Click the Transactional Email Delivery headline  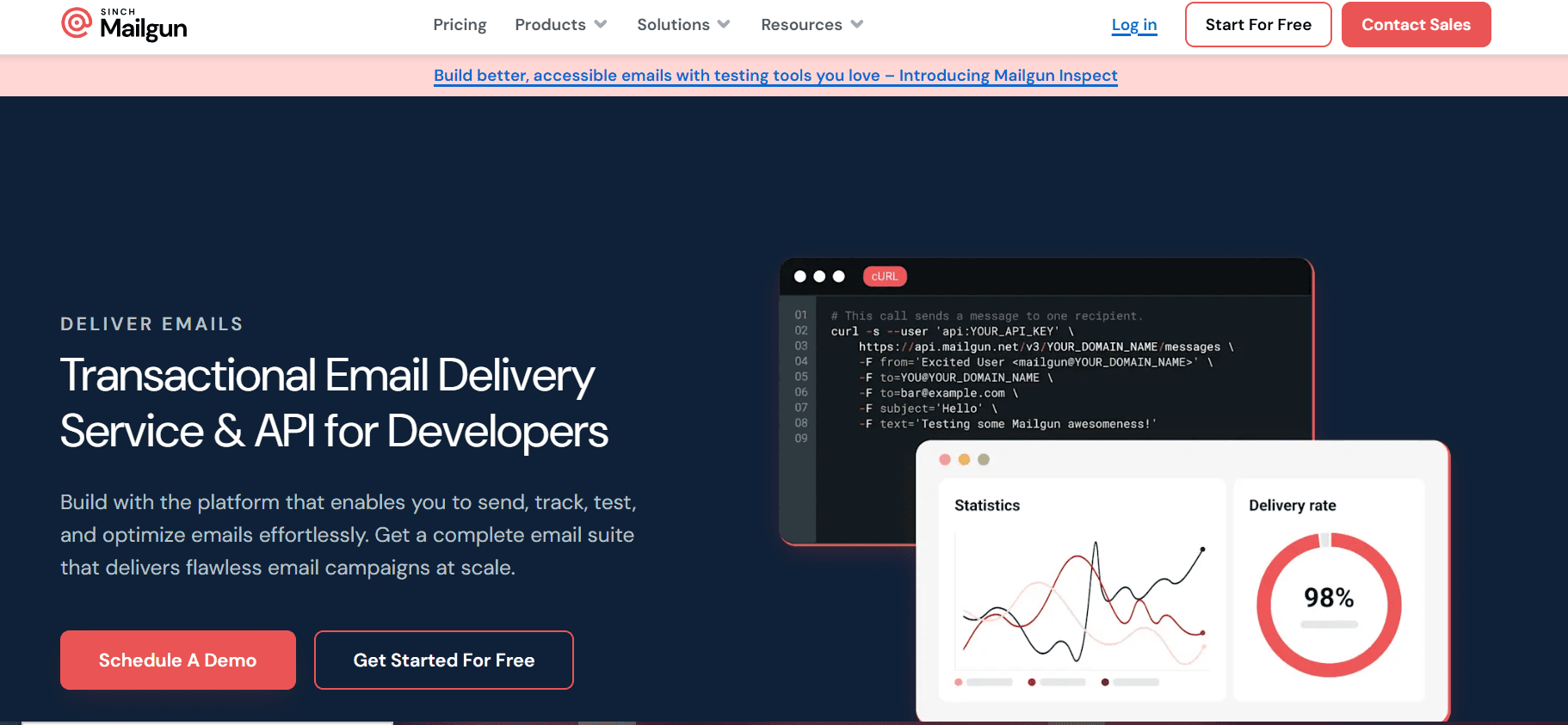pos(334,403)
